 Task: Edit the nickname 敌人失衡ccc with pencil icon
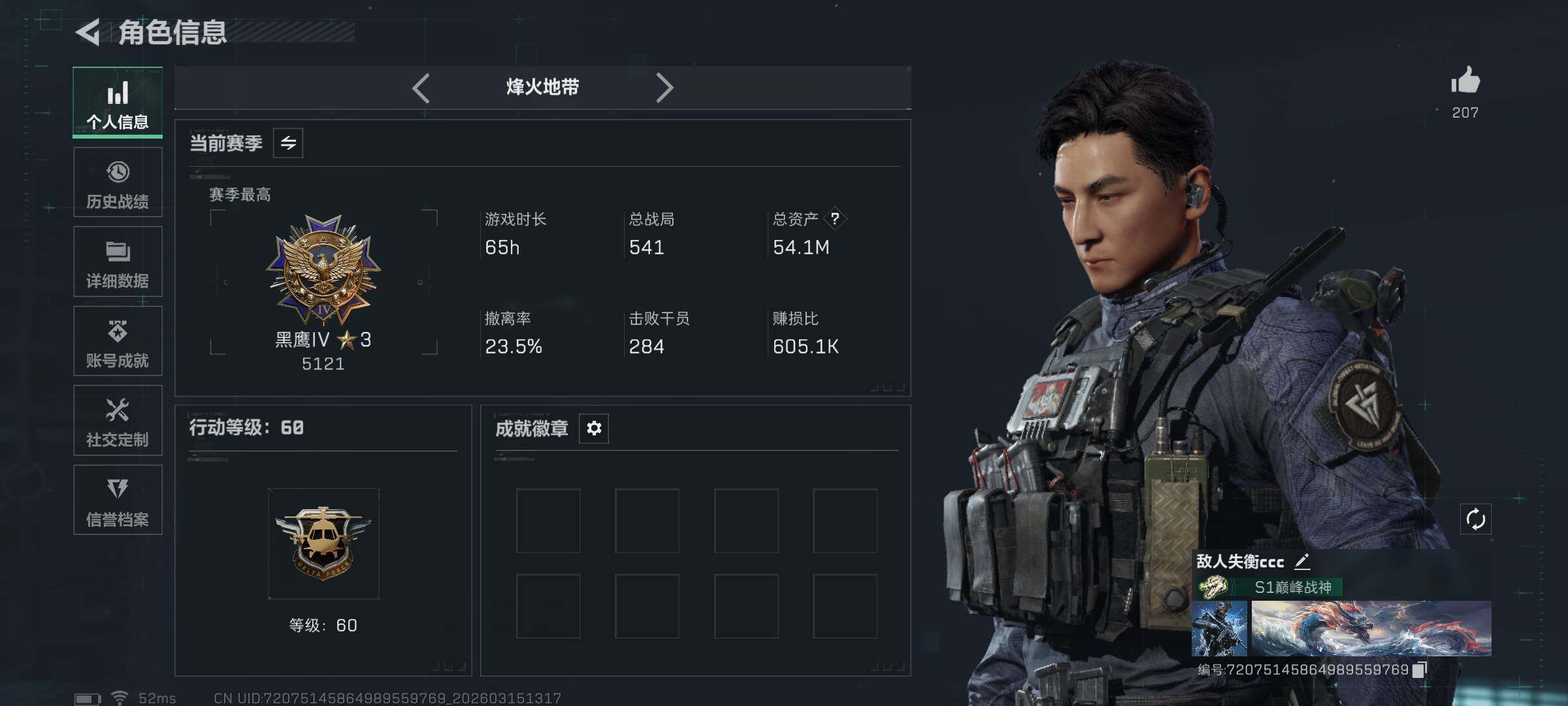pos(1302,562)
